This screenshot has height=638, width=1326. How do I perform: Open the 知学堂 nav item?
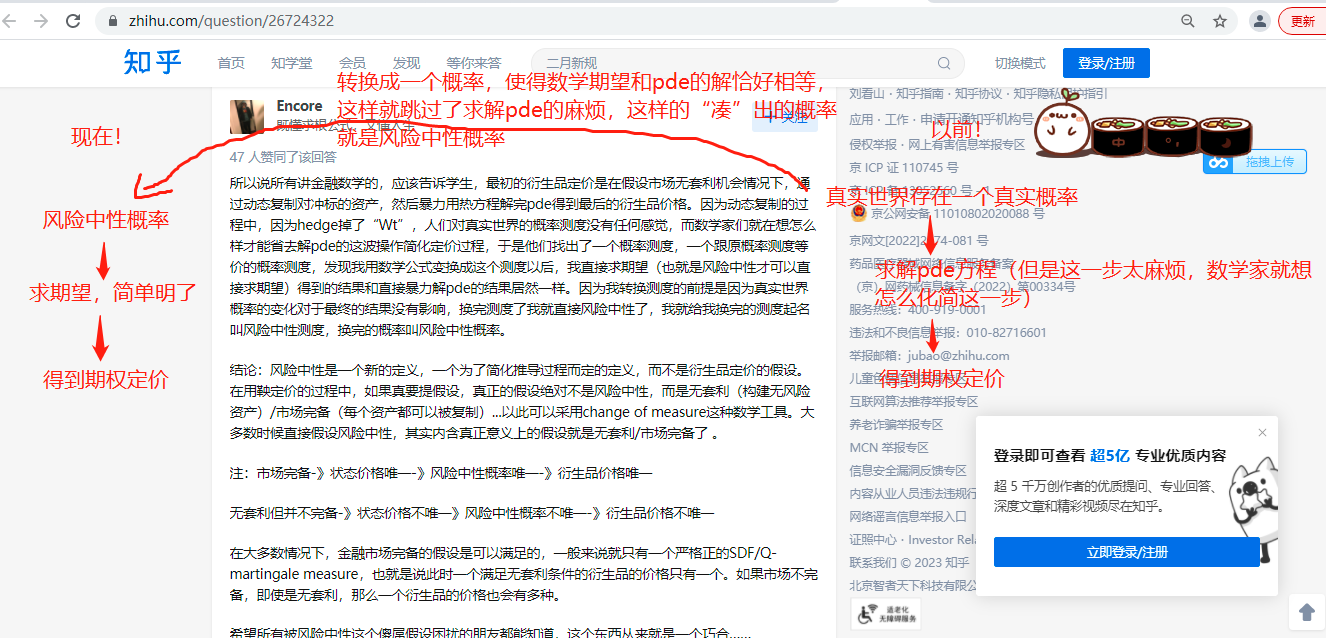(x=291, y=63)
